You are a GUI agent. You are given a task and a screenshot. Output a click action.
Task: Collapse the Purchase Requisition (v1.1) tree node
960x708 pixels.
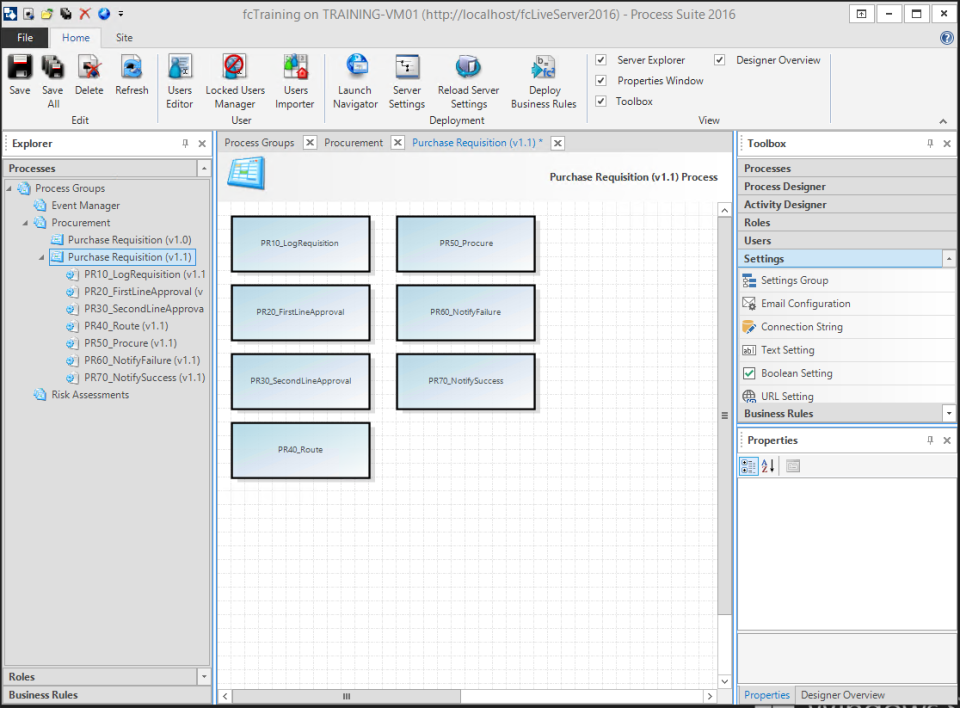pos(40,257)
